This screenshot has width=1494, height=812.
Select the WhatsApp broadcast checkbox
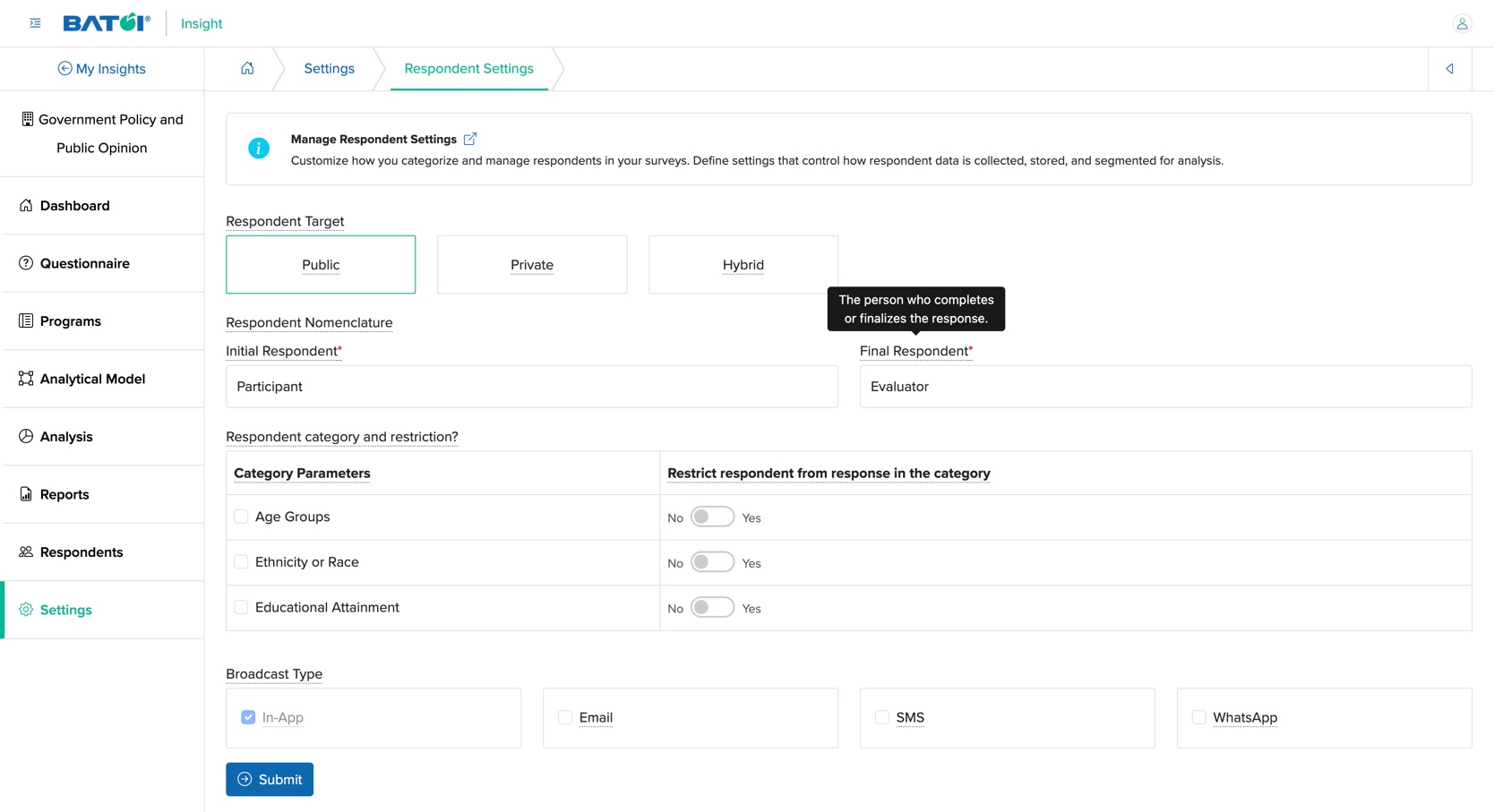[1198, 717]
